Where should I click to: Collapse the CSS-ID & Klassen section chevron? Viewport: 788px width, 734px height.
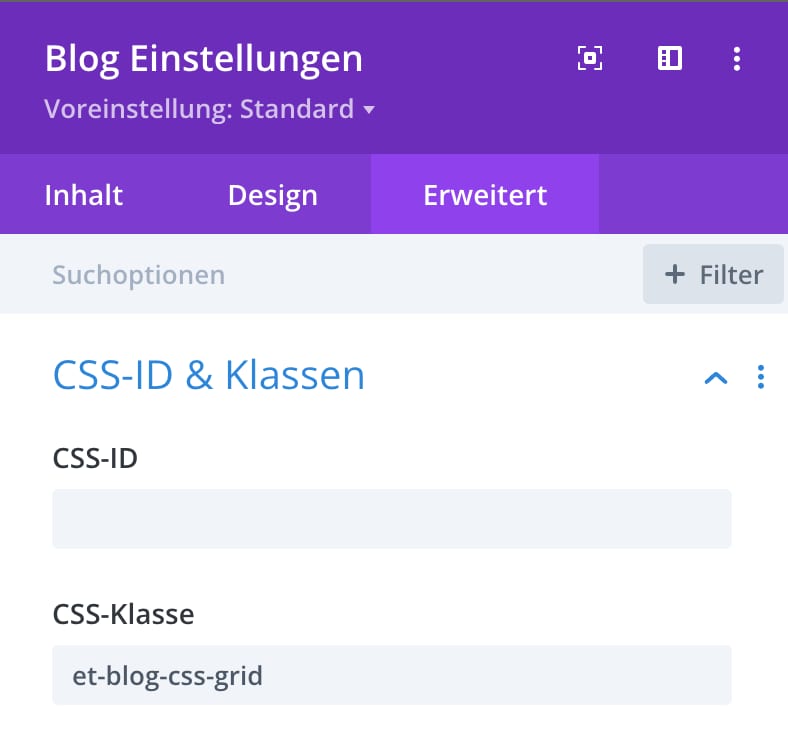tap(716, 377)
